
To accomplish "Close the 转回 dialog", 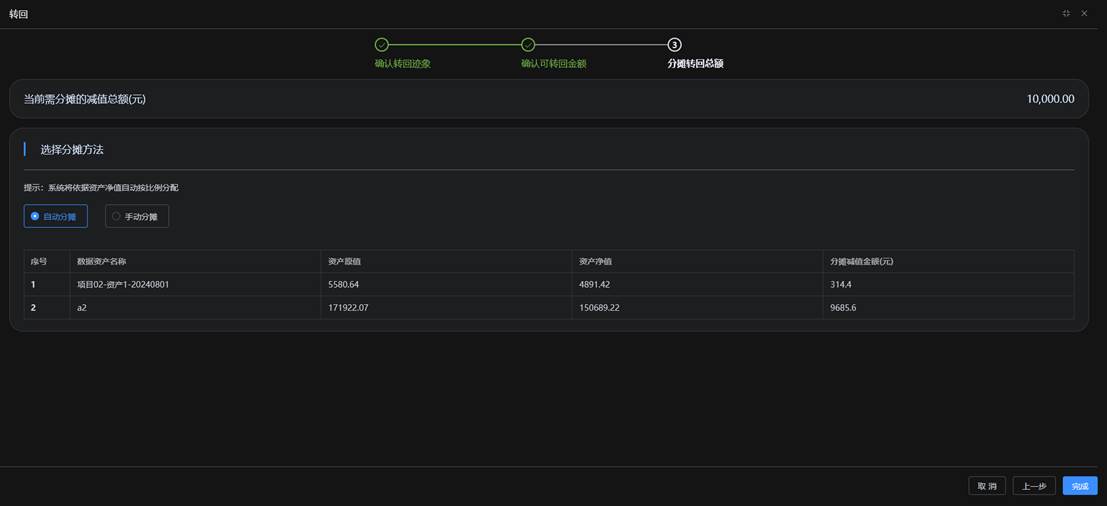I will click(x=1084, y=14).
